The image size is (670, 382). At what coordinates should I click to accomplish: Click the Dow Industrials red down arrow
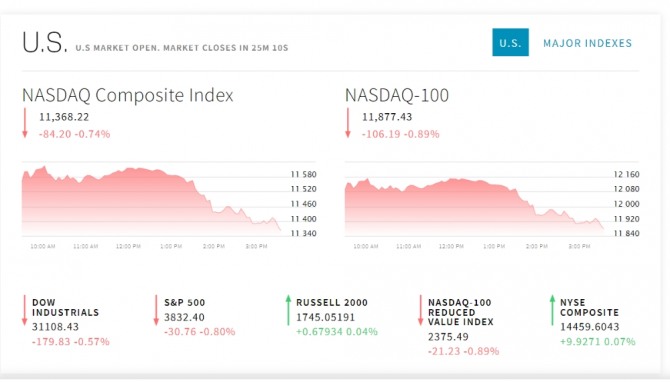coord(25,311)
